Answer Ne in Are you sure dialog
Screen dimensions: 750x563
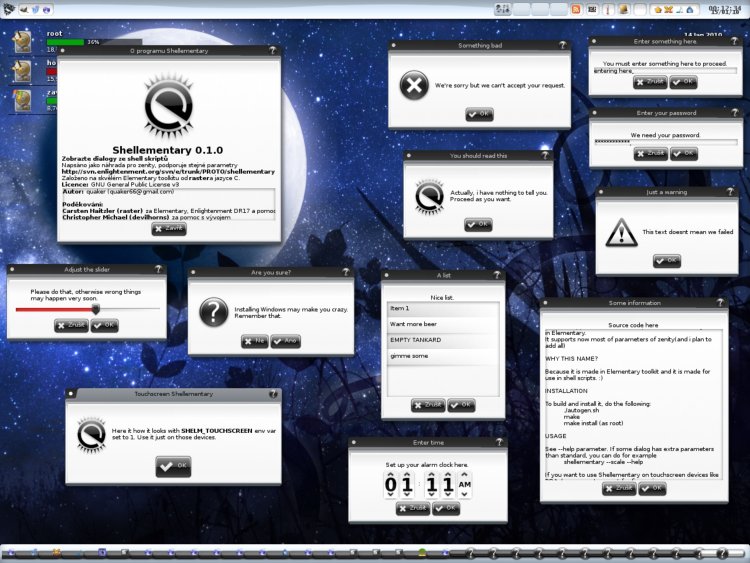coord(254,341)
